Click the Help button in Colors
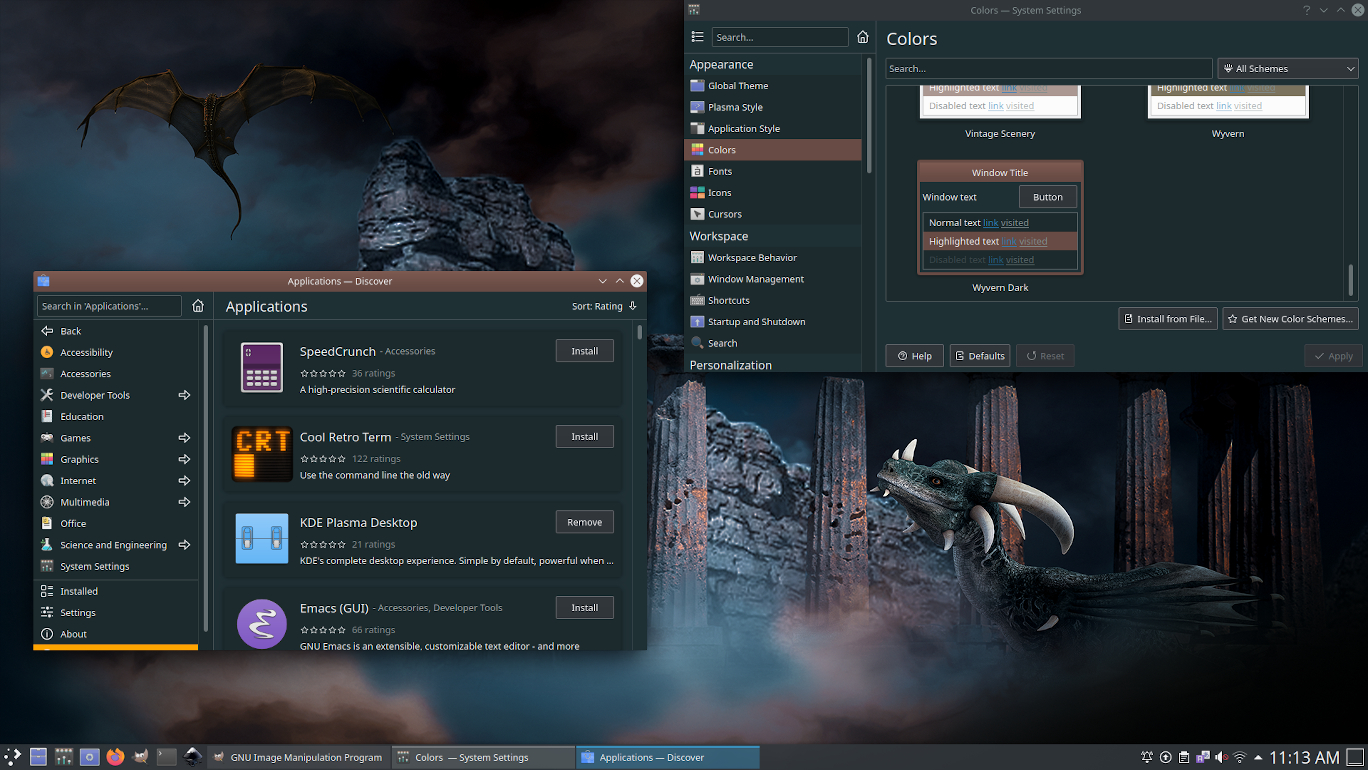This screenshot has width=1368, height=770. [x=914, y=356]
